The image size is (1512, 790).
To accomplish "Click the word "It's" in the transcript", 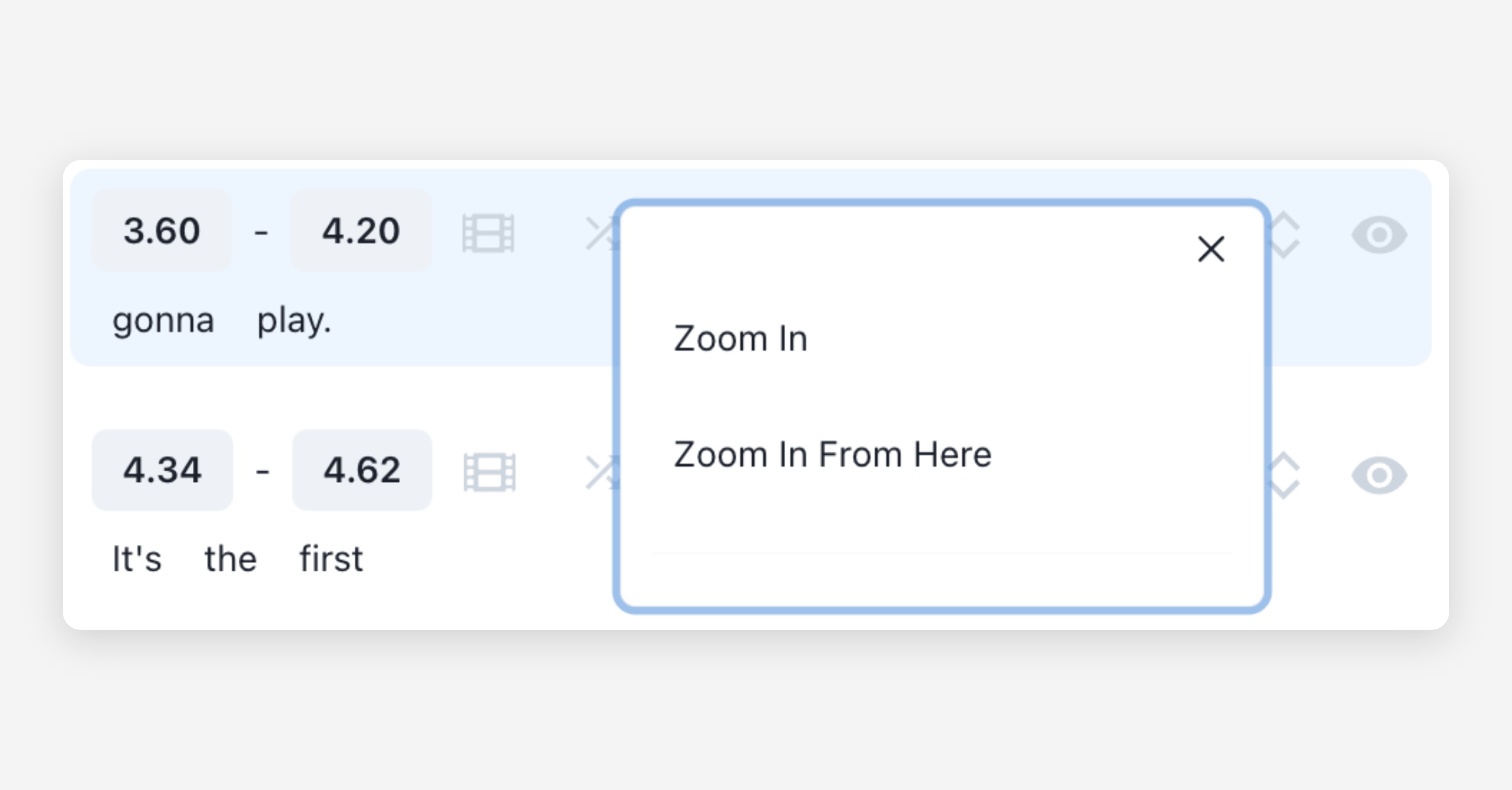I will (137, 559).
